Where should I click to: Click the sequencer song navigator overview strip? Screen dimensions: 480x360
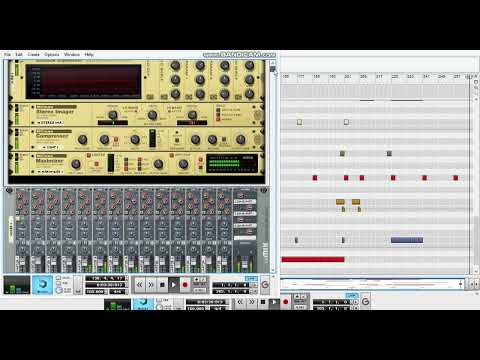tap(372, 284)
